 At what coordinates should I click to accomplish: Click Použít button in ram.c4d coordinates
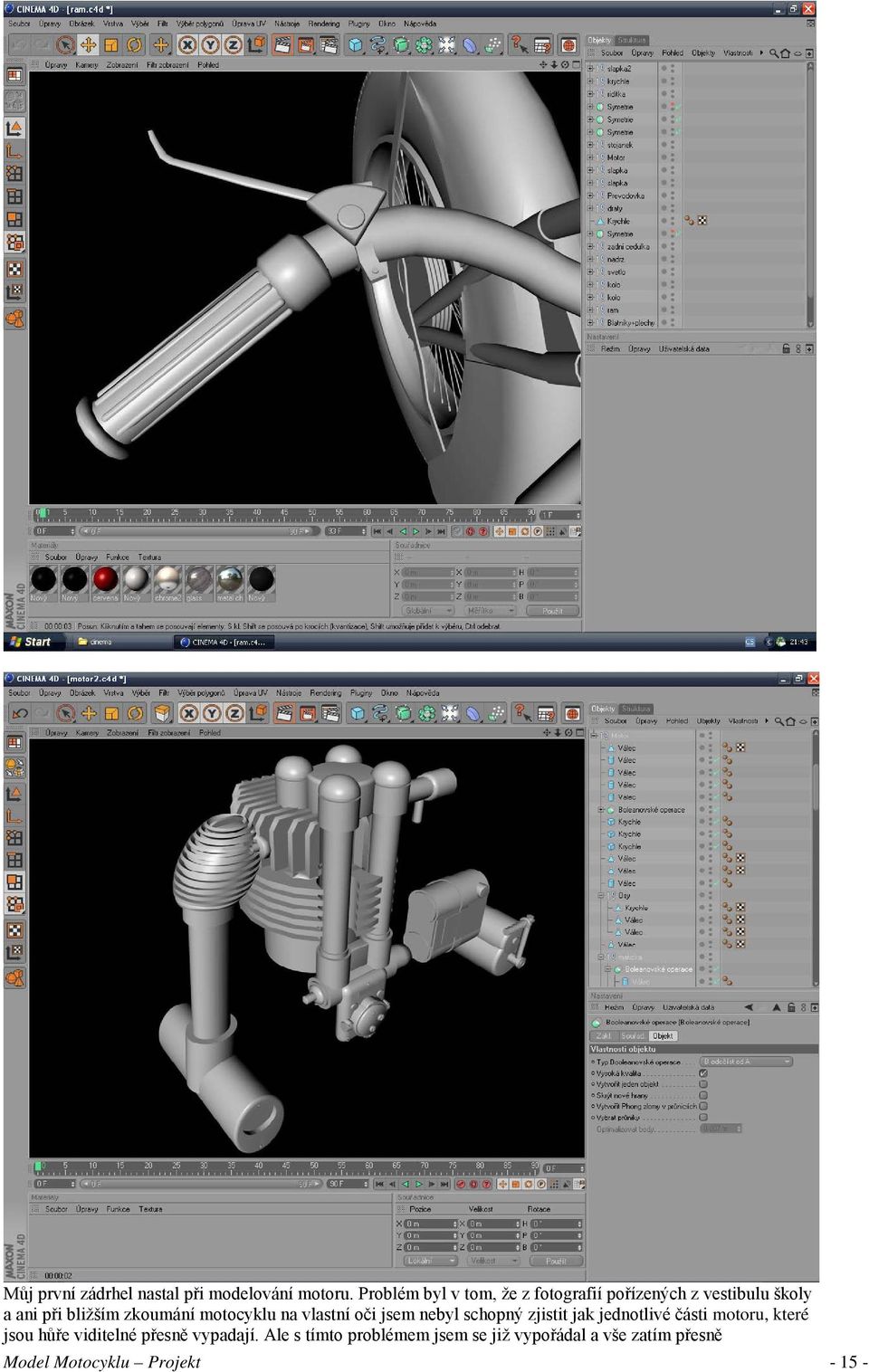coord(552,610)
